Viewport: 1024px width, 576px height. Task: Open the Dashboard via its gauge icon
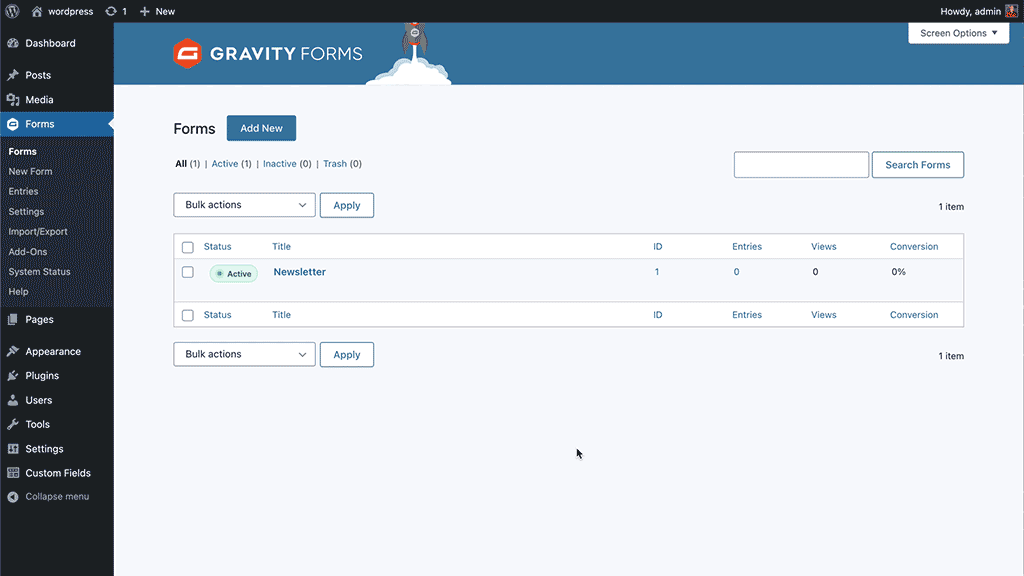pos(14,43)
